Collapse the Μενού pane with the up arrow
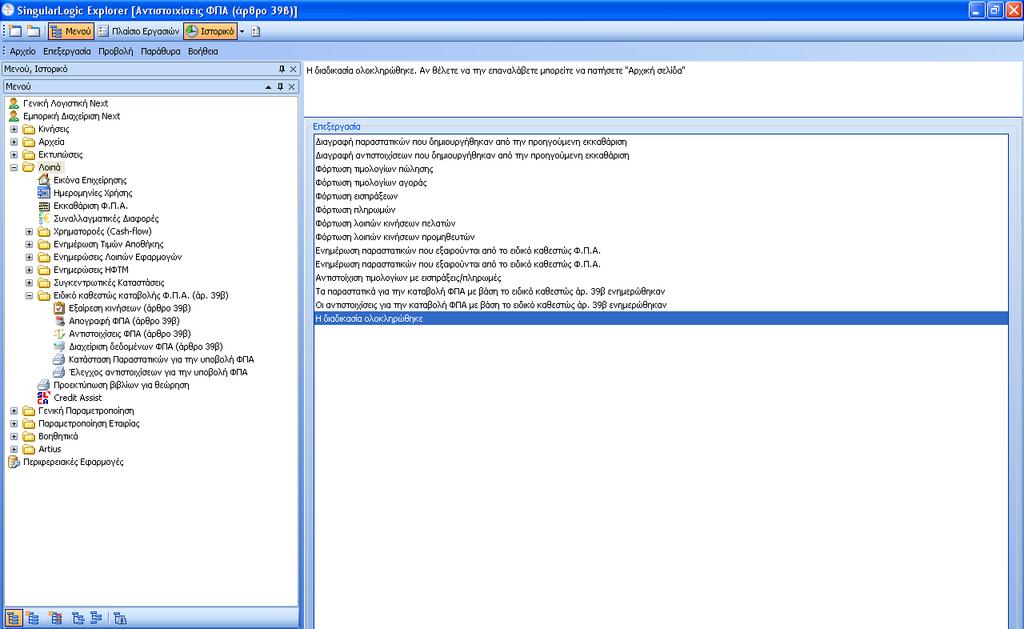This screenshot has height=629, width=1024. [268, 86]
